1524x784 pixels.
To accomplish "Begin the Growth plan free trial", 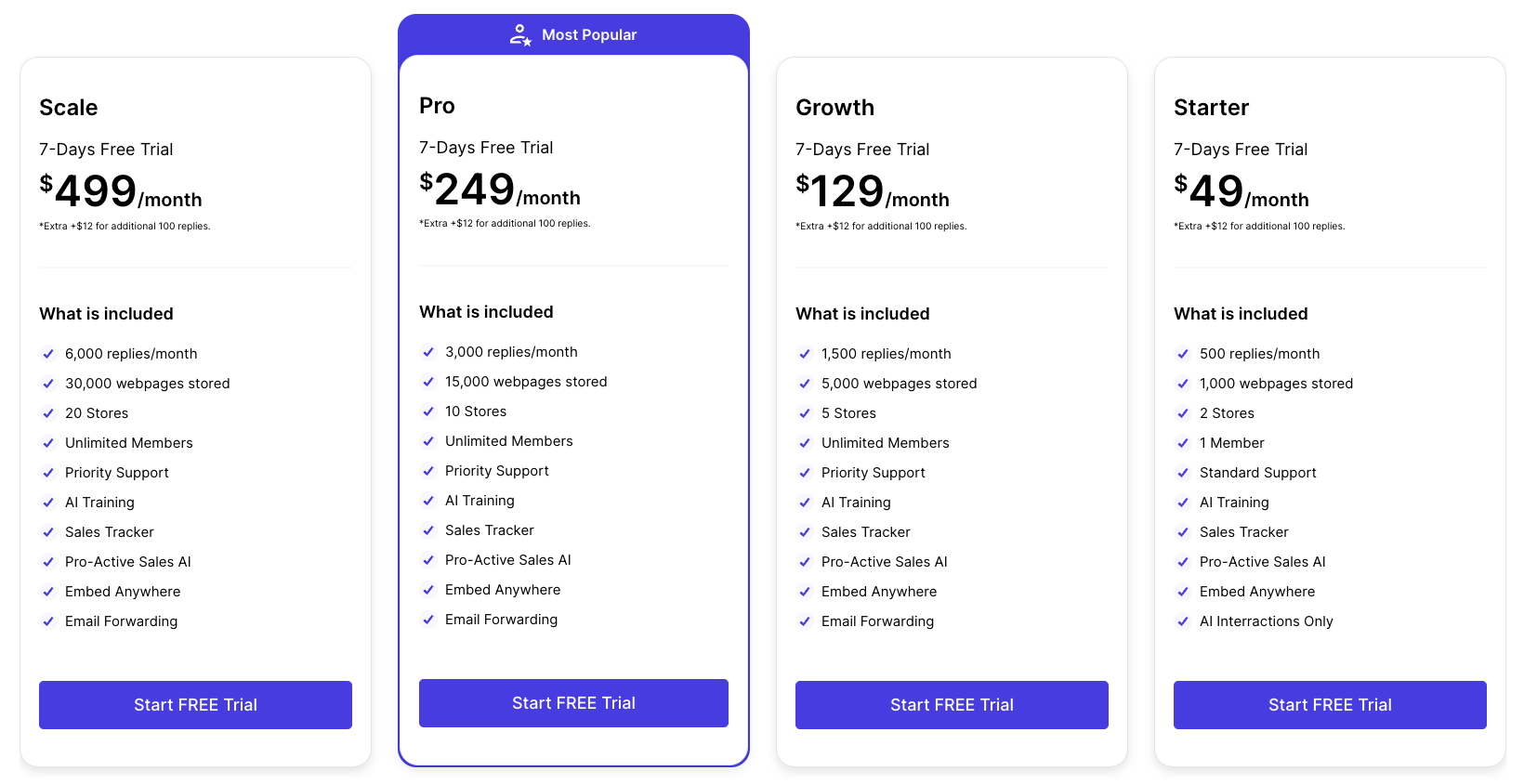I will point(952,705).
